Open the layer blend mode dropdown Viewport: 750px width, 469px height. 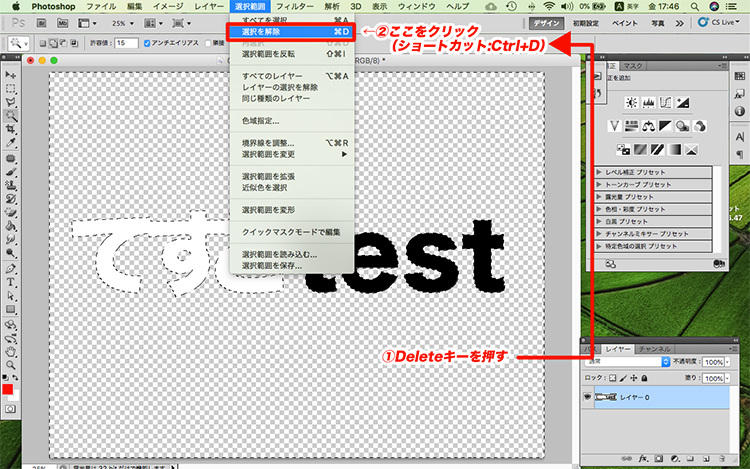point(627,362)
